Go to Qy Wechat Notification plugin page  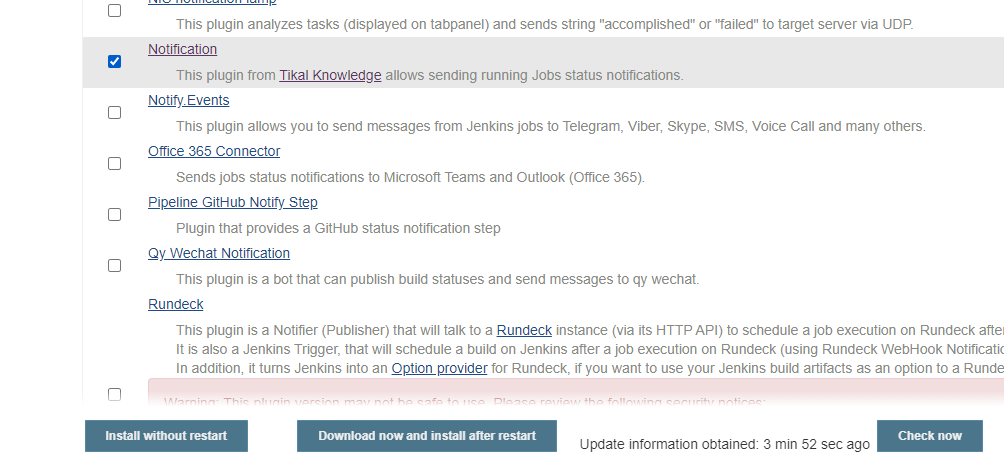tap(219, 253)
